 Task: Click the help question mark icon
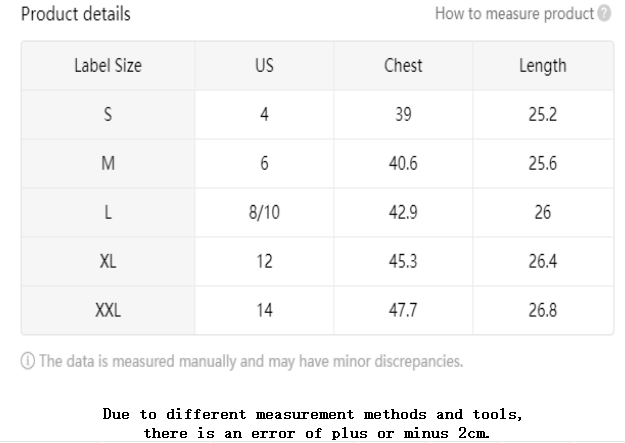click(604, 13)
